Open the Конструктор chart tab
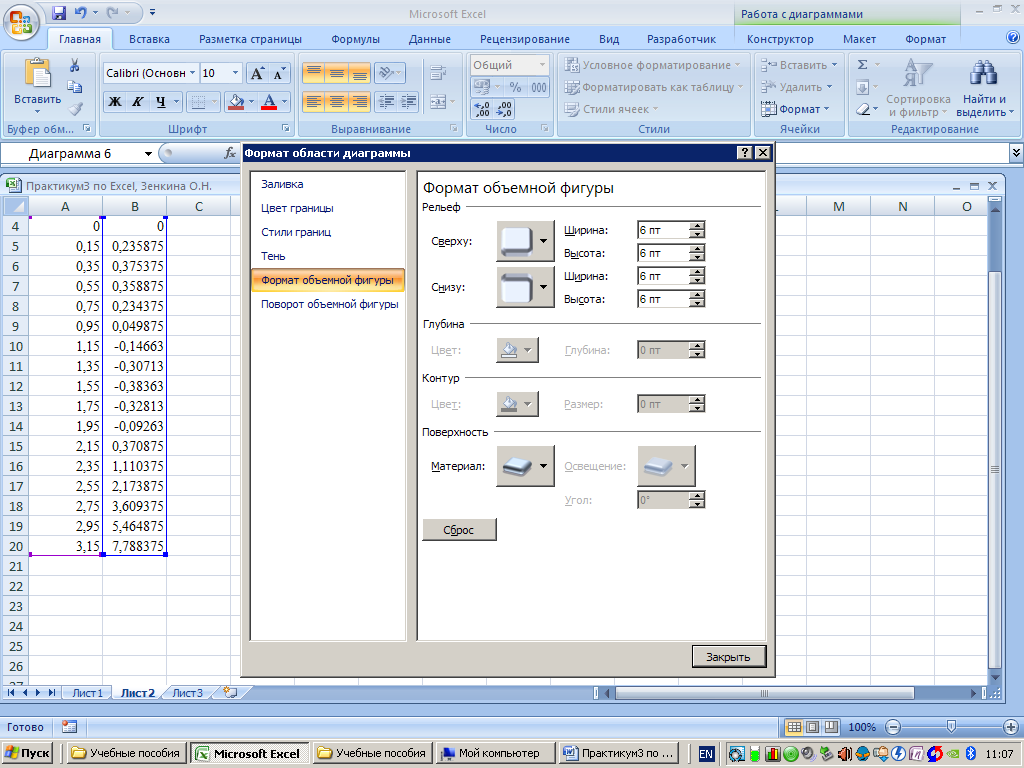The image size is (1024, 768). click(780, 39)
